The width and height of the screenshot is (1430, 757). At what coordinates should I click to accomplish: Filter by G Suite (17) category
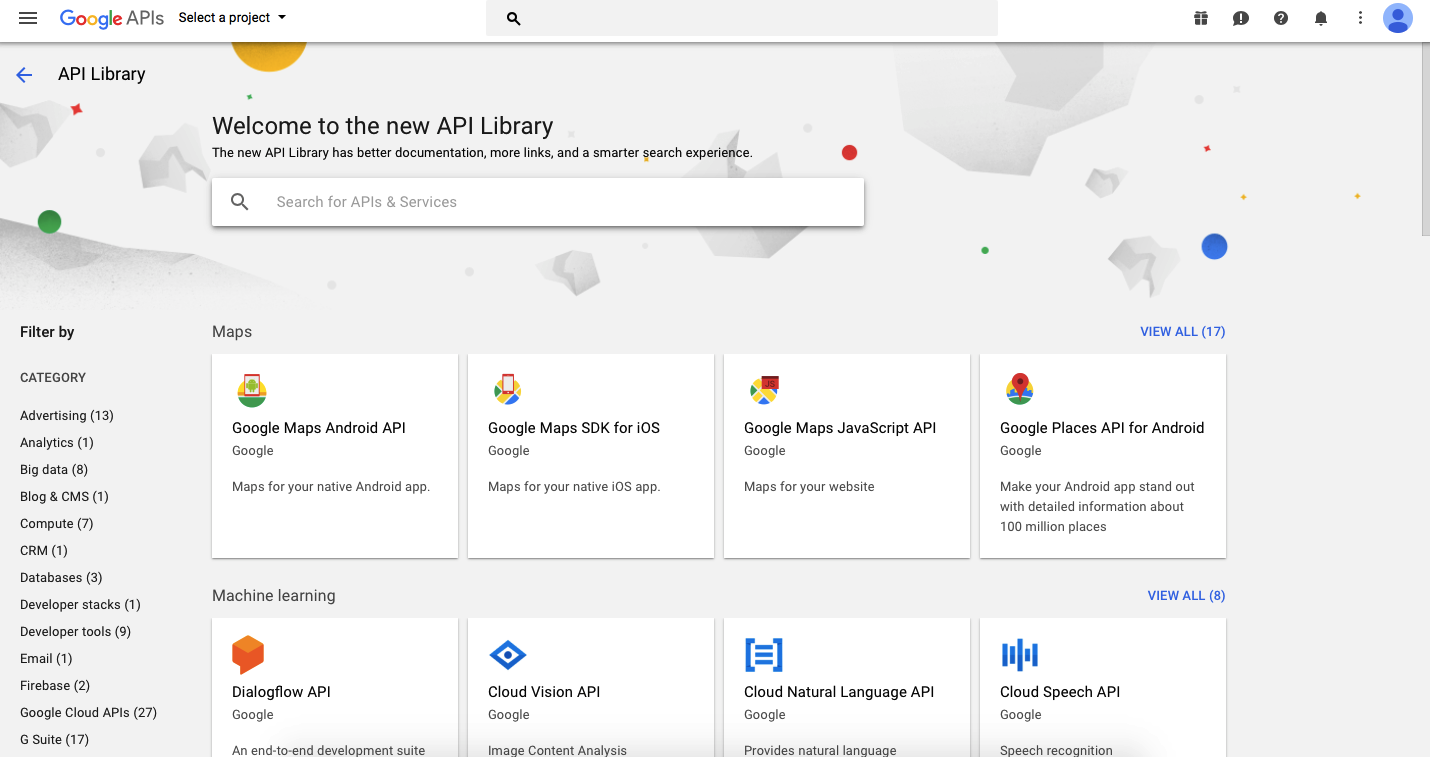[x=54, y=740]
